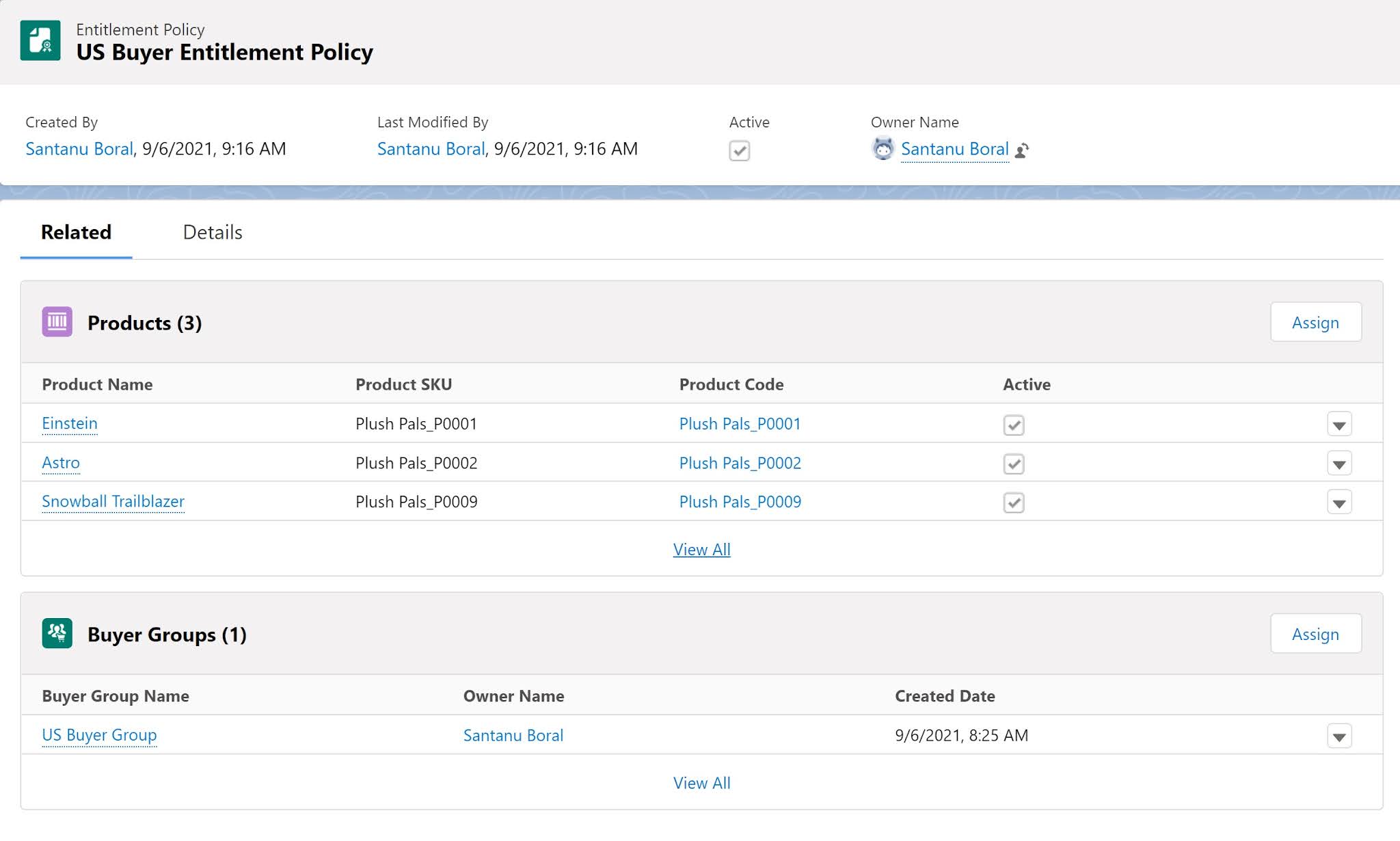
Task: Toggle the policy Active checkbox
Action: (x=740, y=151)
